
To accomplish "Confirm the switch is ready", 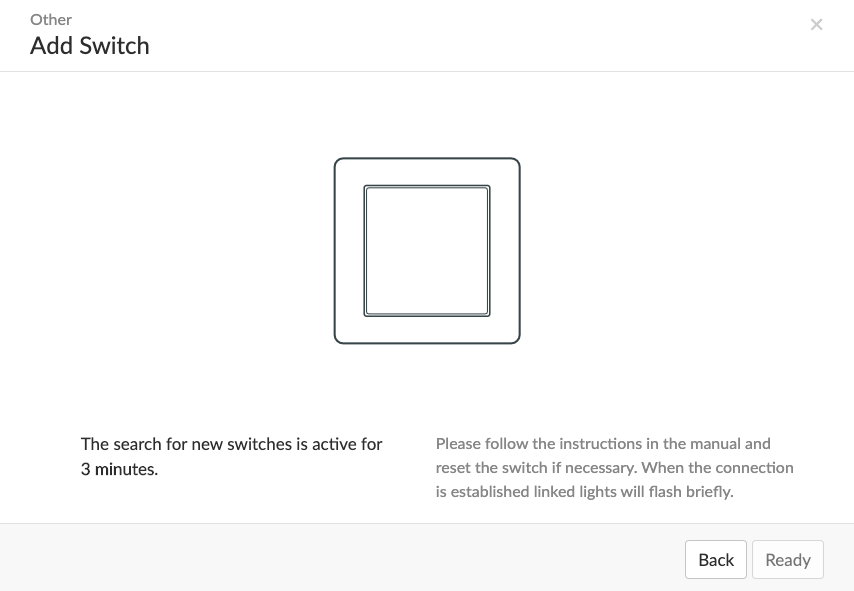I will click(x=788, y=559).
